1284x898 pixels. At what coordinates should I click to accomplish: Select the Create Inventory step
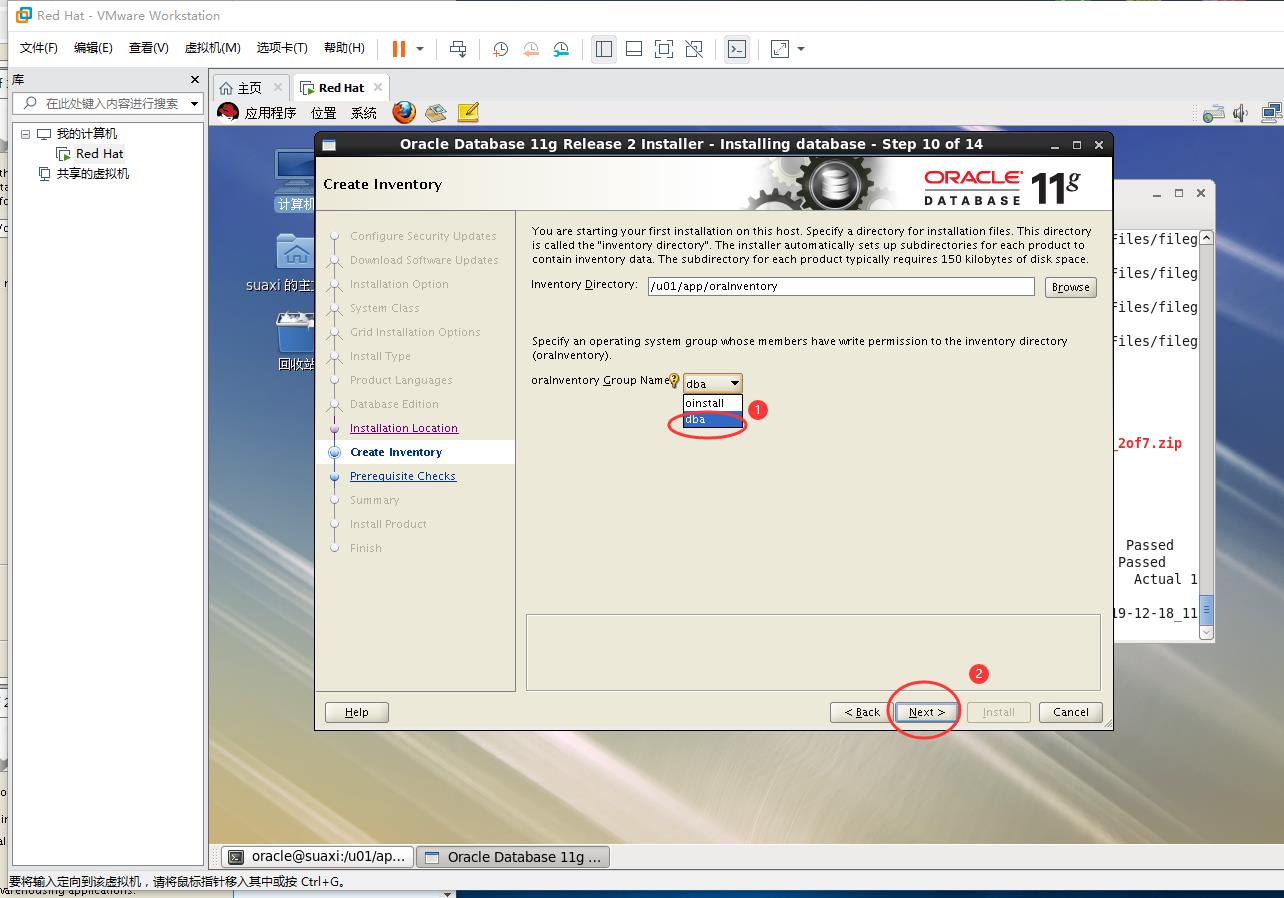(x=396, y=452)
